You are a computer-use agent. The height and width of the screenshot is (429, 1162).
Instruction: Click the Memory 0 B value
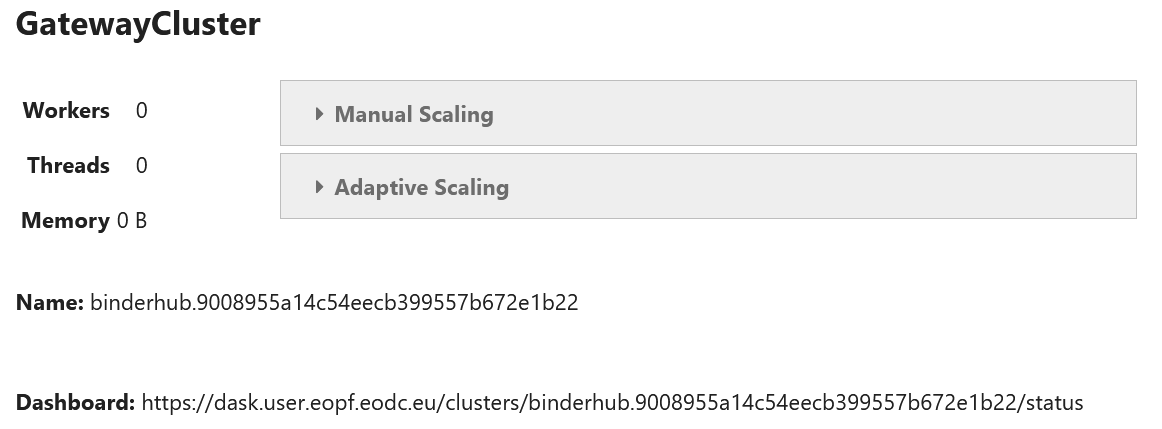pyautogui.click(x=132, y=220)
